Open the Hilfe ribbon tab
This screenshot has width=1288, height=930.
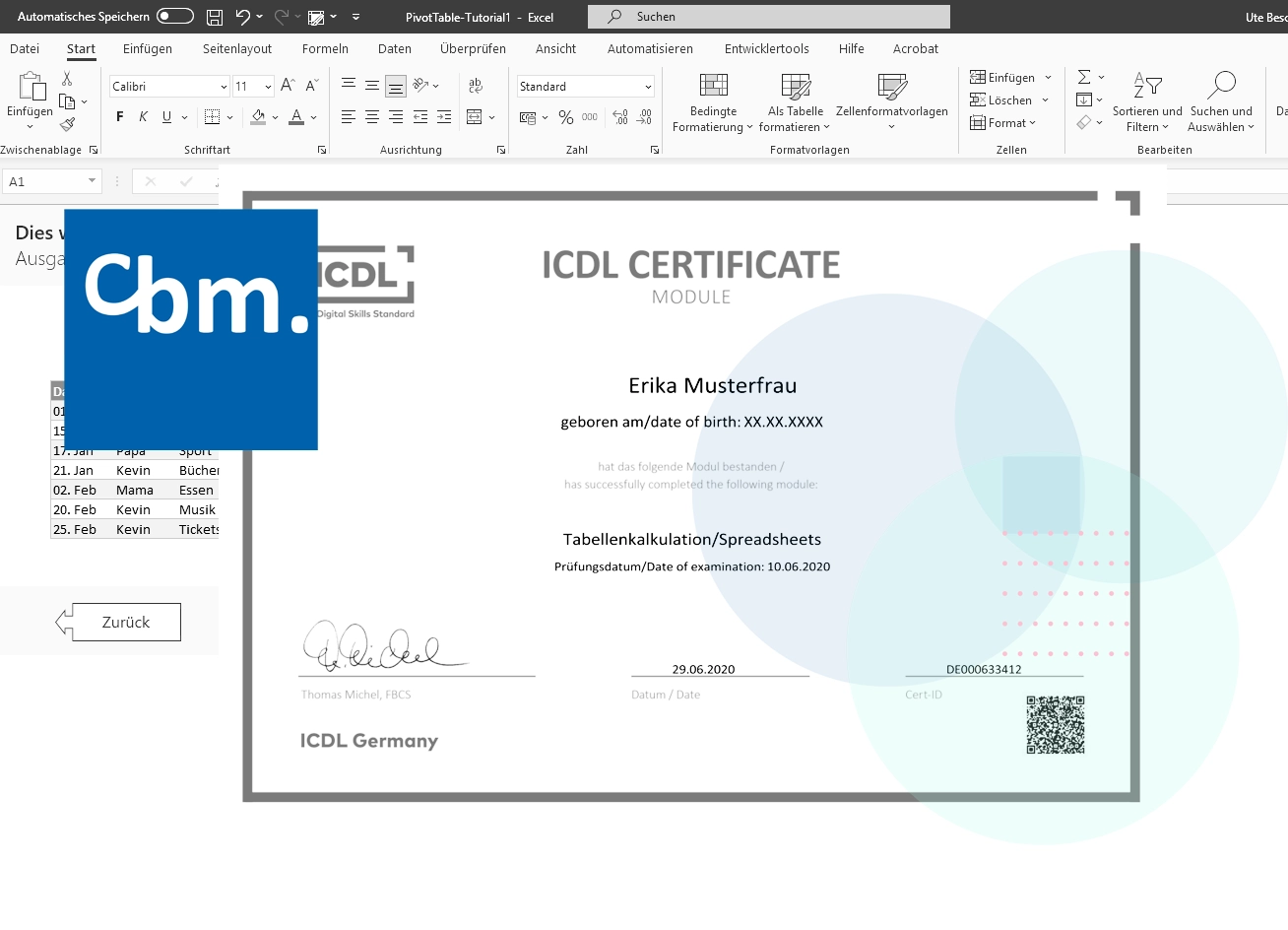click(x=852, y=48)
